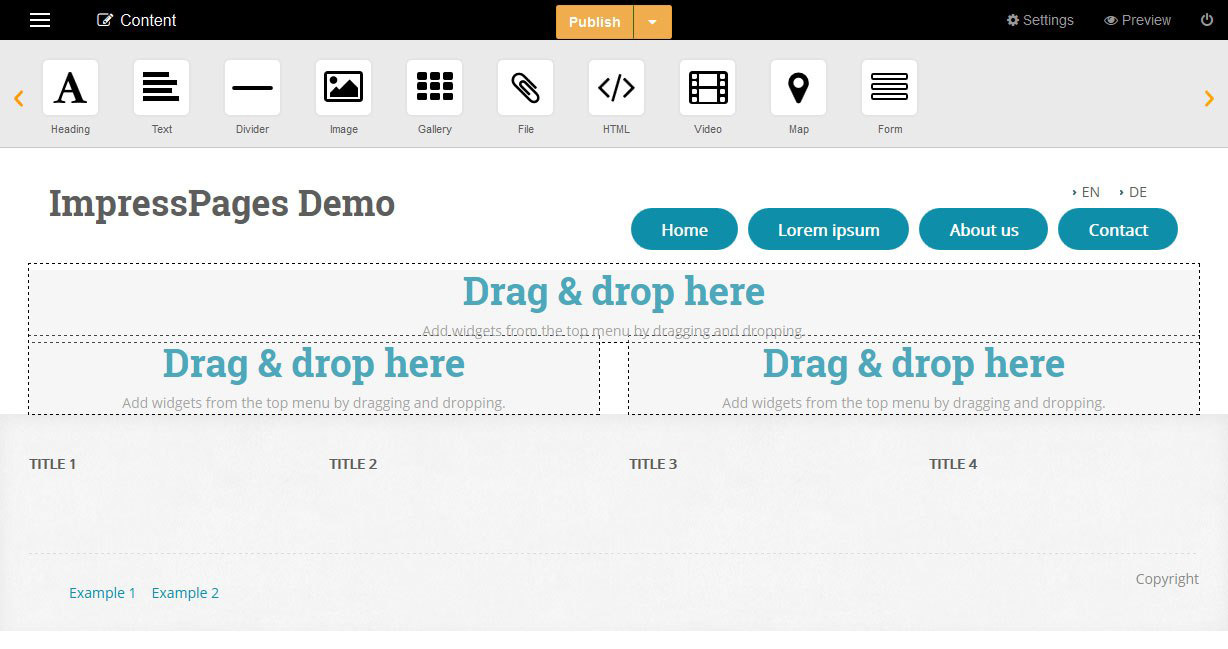
Task: Pick the Divider widget icon
Action: point(252,88)
